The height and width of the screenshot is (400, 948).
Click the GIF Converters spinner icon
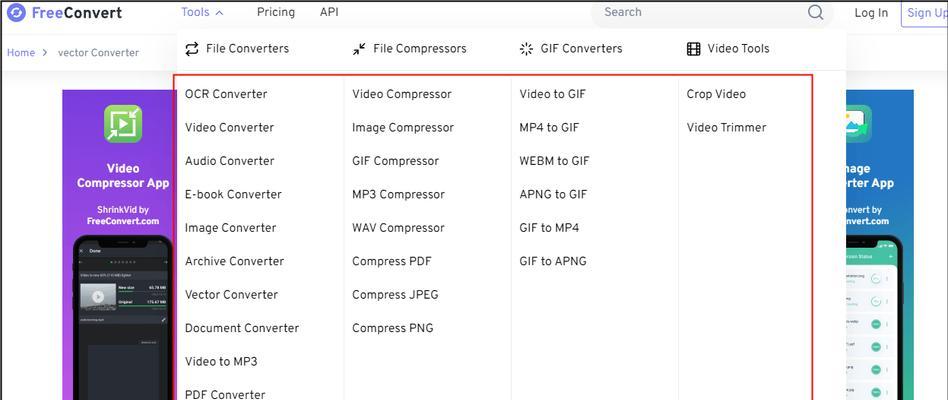coord(526,49)
